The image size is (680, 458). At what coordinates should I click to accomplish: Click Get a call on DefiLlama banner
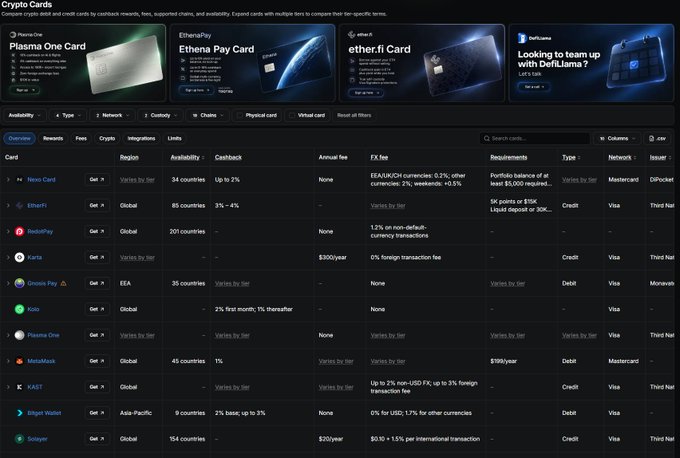533,87
